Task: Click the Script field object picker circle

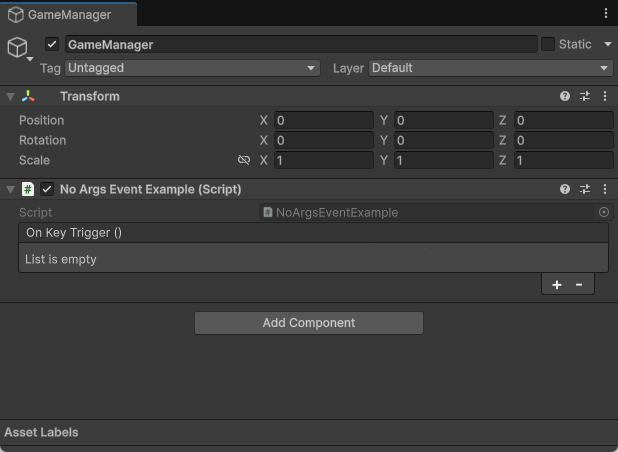Action: (603, 212)
